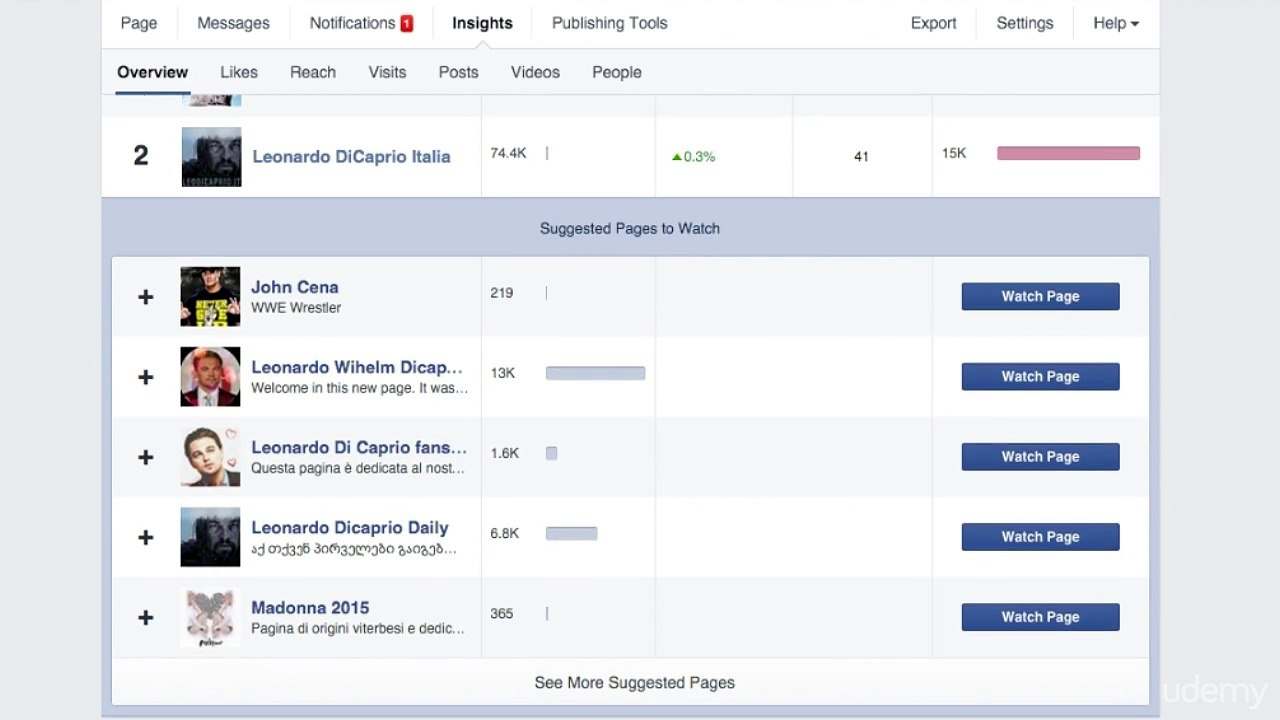
Task: Open John Cena profile picture
Action: 210,297
